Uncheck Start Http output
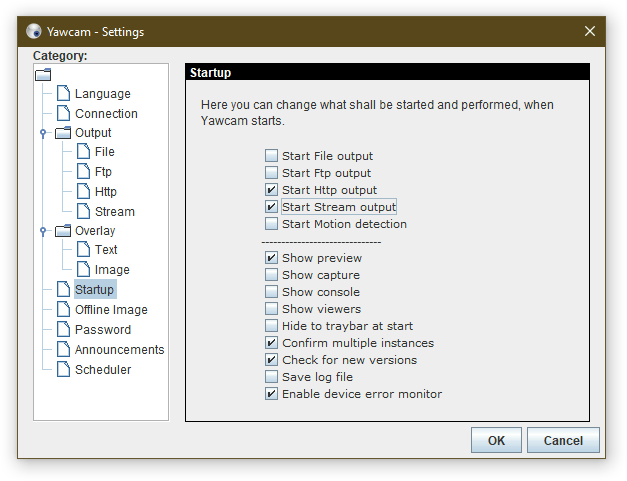627x481 pixels. (271, 190)
